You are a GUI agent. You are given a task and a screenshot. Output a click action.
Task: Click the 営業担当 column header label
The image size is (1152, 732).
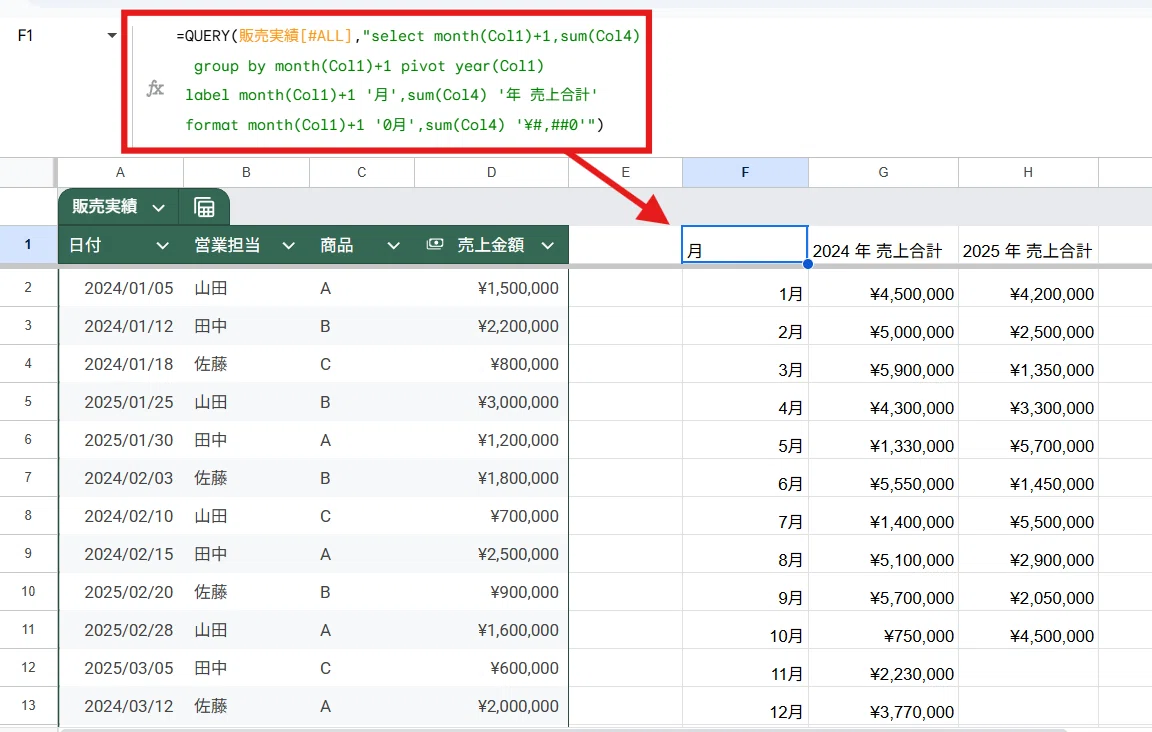pyautogui.click(x=227, y=245)
